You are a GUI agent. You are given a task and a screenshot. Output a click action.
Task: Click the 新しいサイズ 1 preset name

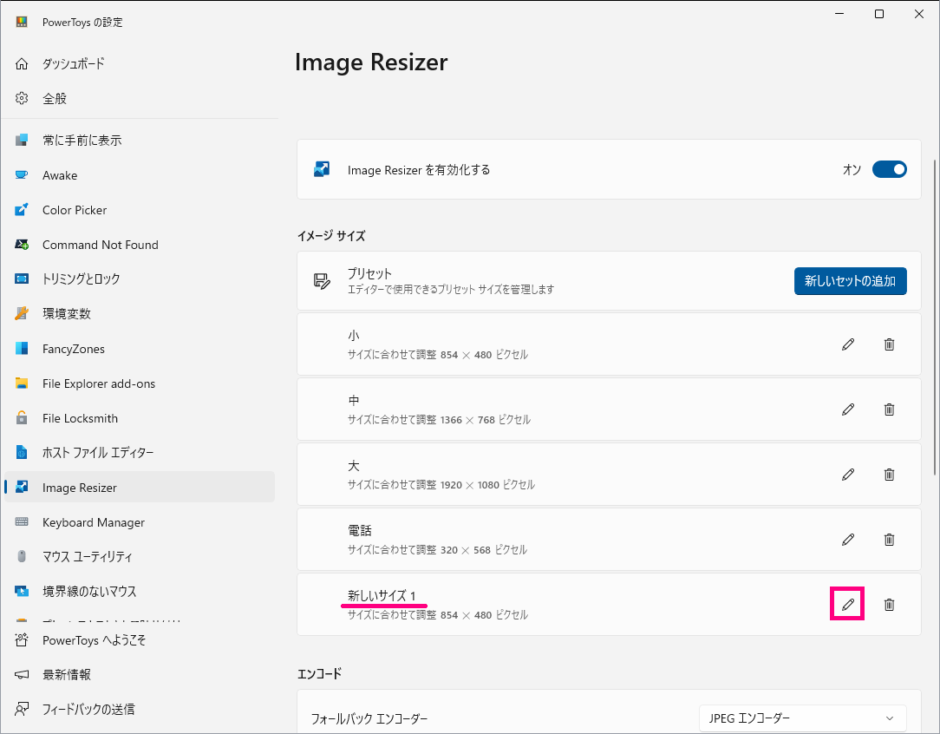tap(382, 595)
